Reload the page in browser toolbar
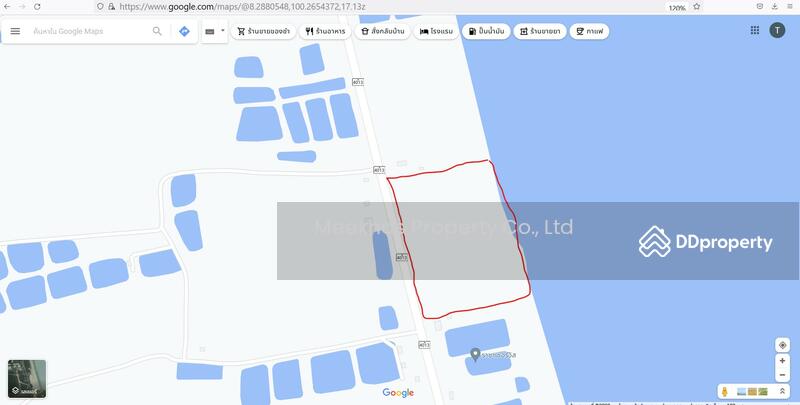This screenshot has width=800, height=405. tap(37, 6)
